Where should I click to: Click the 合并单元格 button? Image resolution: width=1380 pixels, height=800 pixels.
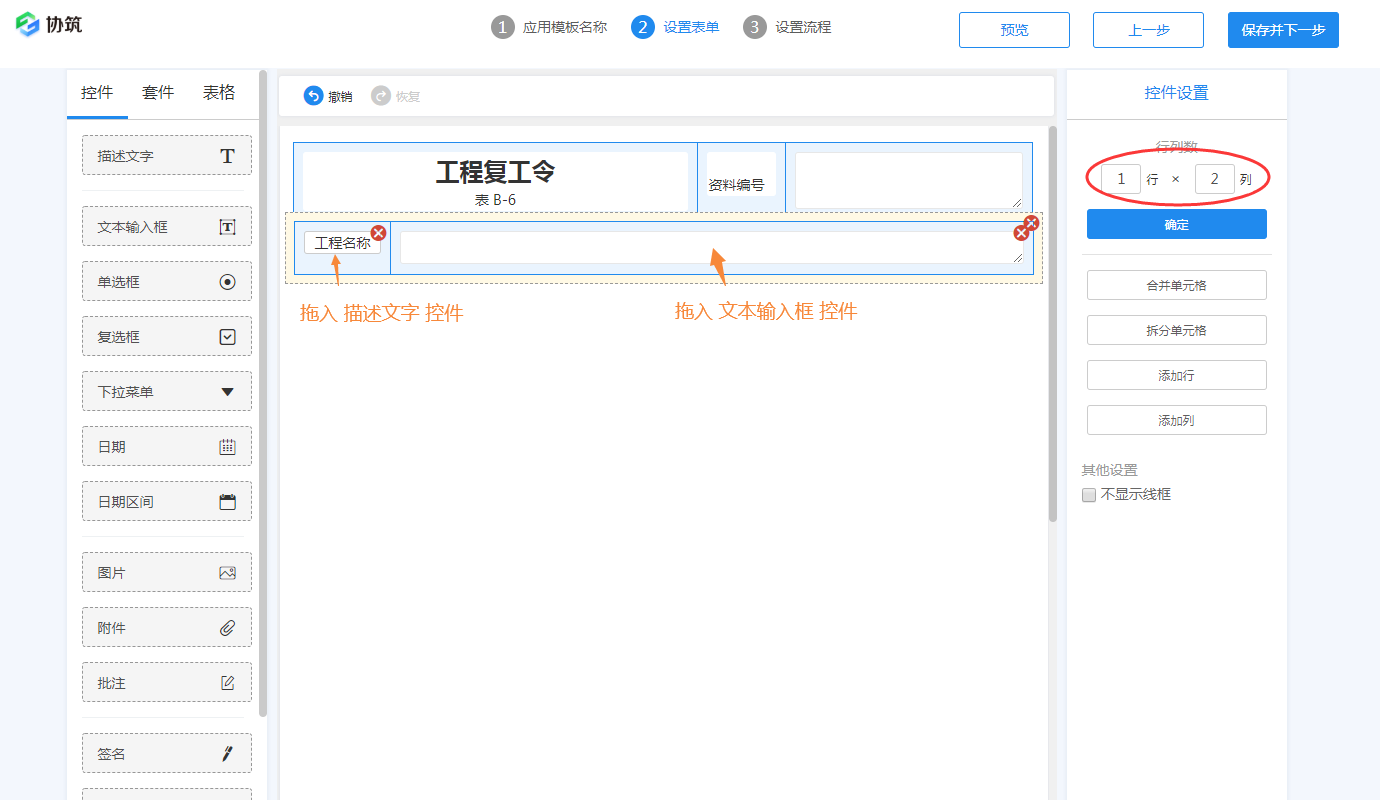[1176, 285]
